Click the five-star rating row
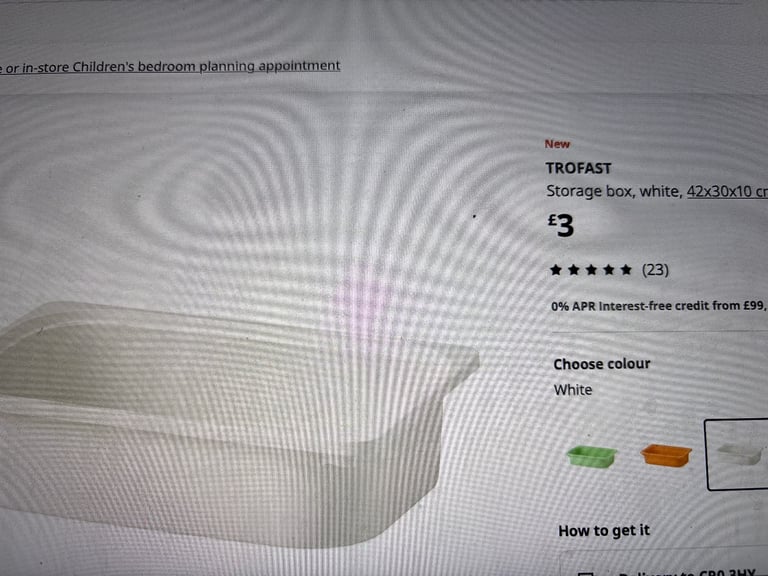 pos(609,270)
